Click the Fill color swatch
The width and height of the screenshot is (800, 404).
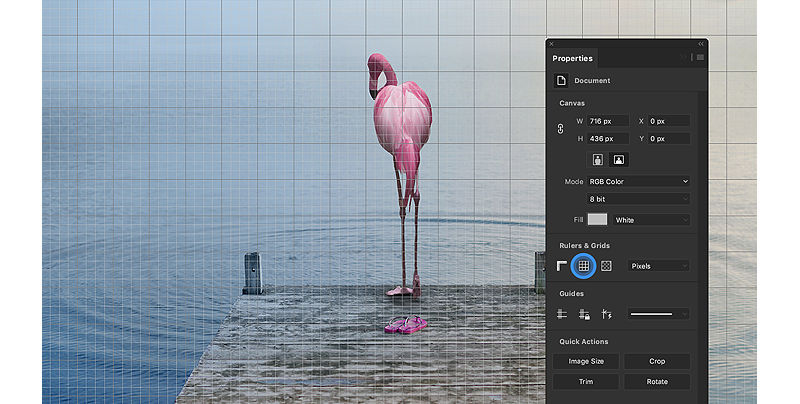(x=597, y=220)
